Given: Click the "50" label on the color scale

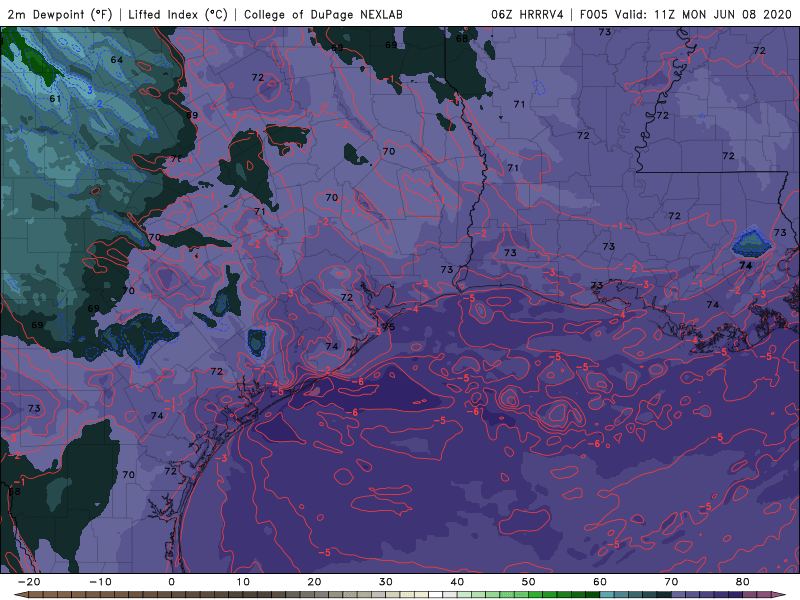Looking at the screenshot, I should point(529,582).
